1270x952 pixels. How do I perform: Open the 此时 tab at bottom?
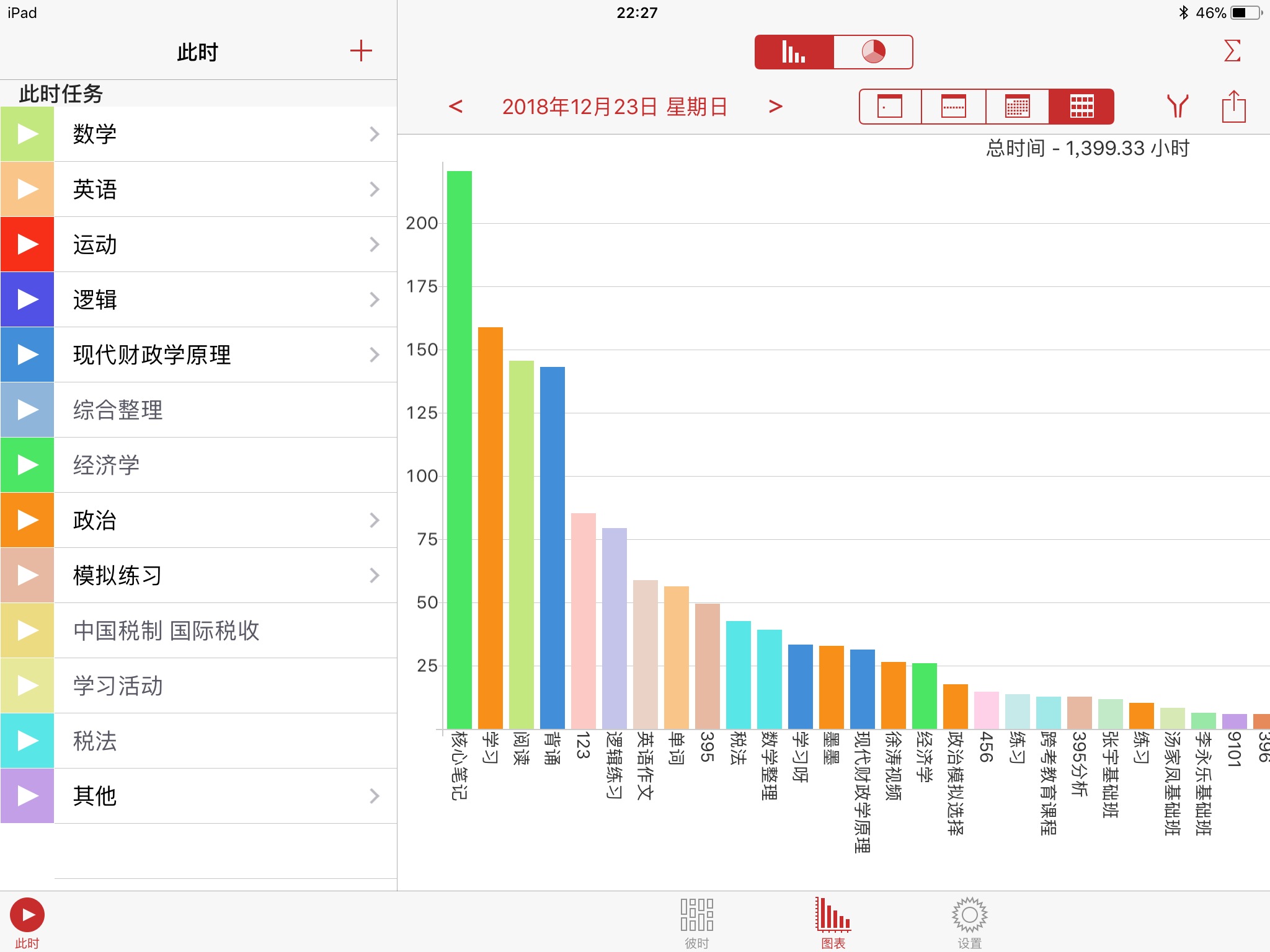point(27,923)
